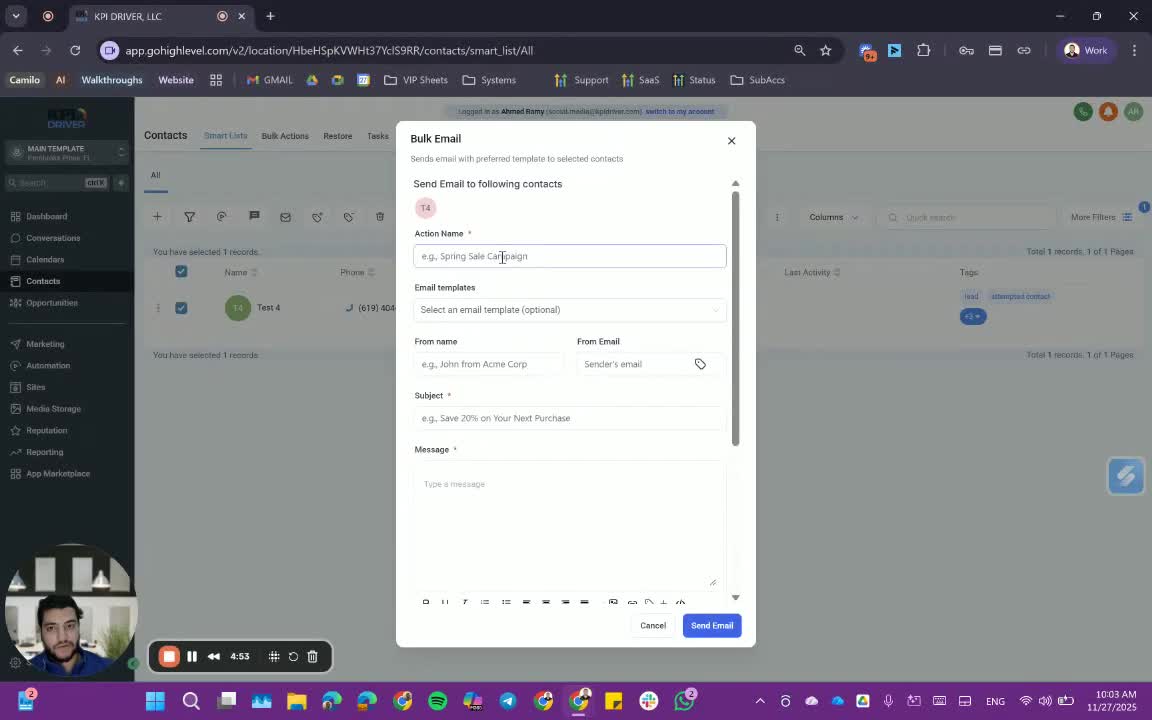Stop the screen recording
This screenshot has width=1152, height=720.
(x=169, y=657)
